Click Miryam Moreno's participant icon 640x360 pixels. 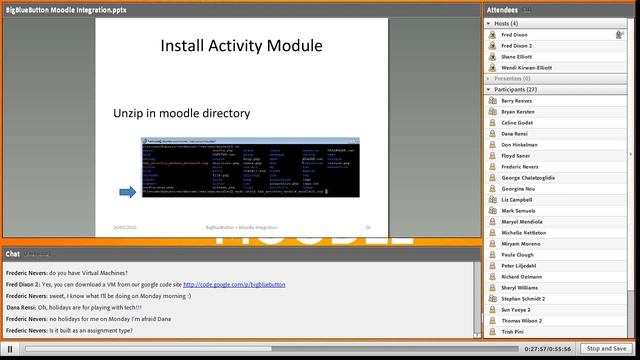pos(493,244)
